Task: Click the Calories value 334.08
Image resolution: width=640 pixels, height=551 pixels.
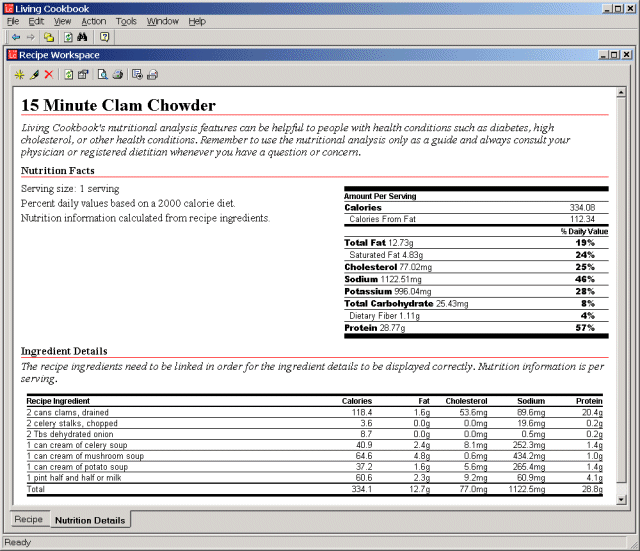Action: click(582, 207)
